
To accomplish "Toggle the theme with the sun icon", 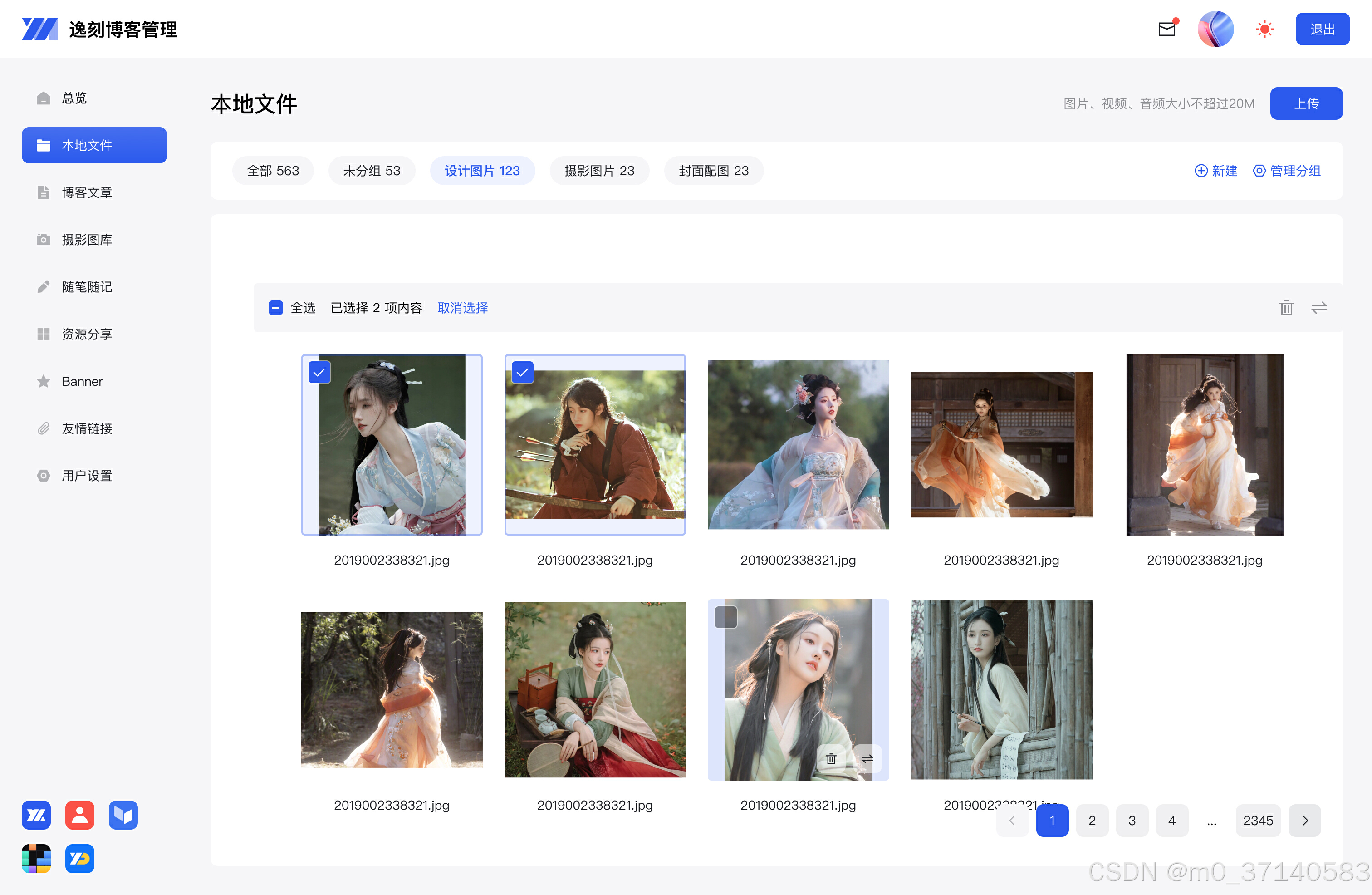I will [1265, 29].
